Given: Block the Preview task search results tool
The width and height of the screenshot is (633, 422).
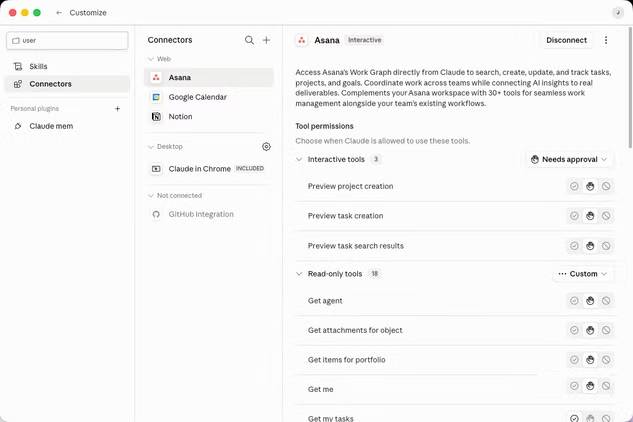Looking at the screenshot, I should [x=606, y=246].
